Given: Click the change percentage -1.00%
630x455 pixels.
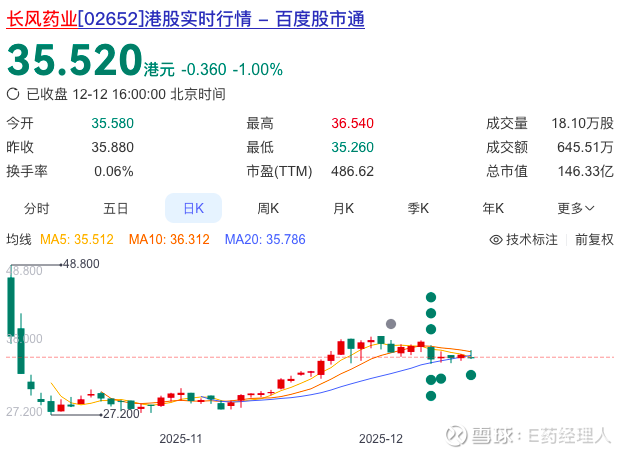Looking at the screenshot, I should 258,70.
